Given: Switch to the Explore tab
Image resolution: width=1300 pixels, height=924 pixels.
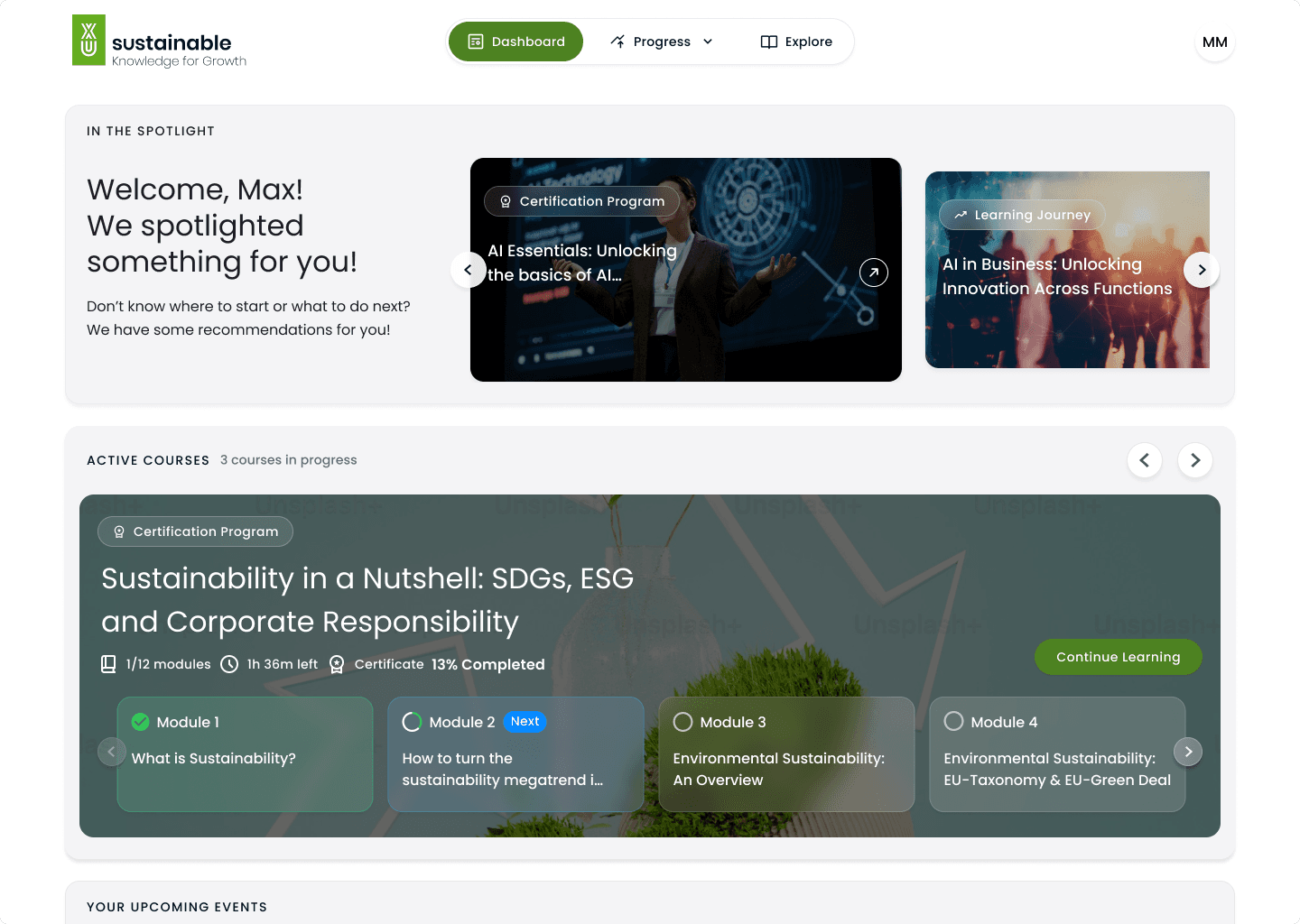Looking at the screenshot, I should (796, 42).
